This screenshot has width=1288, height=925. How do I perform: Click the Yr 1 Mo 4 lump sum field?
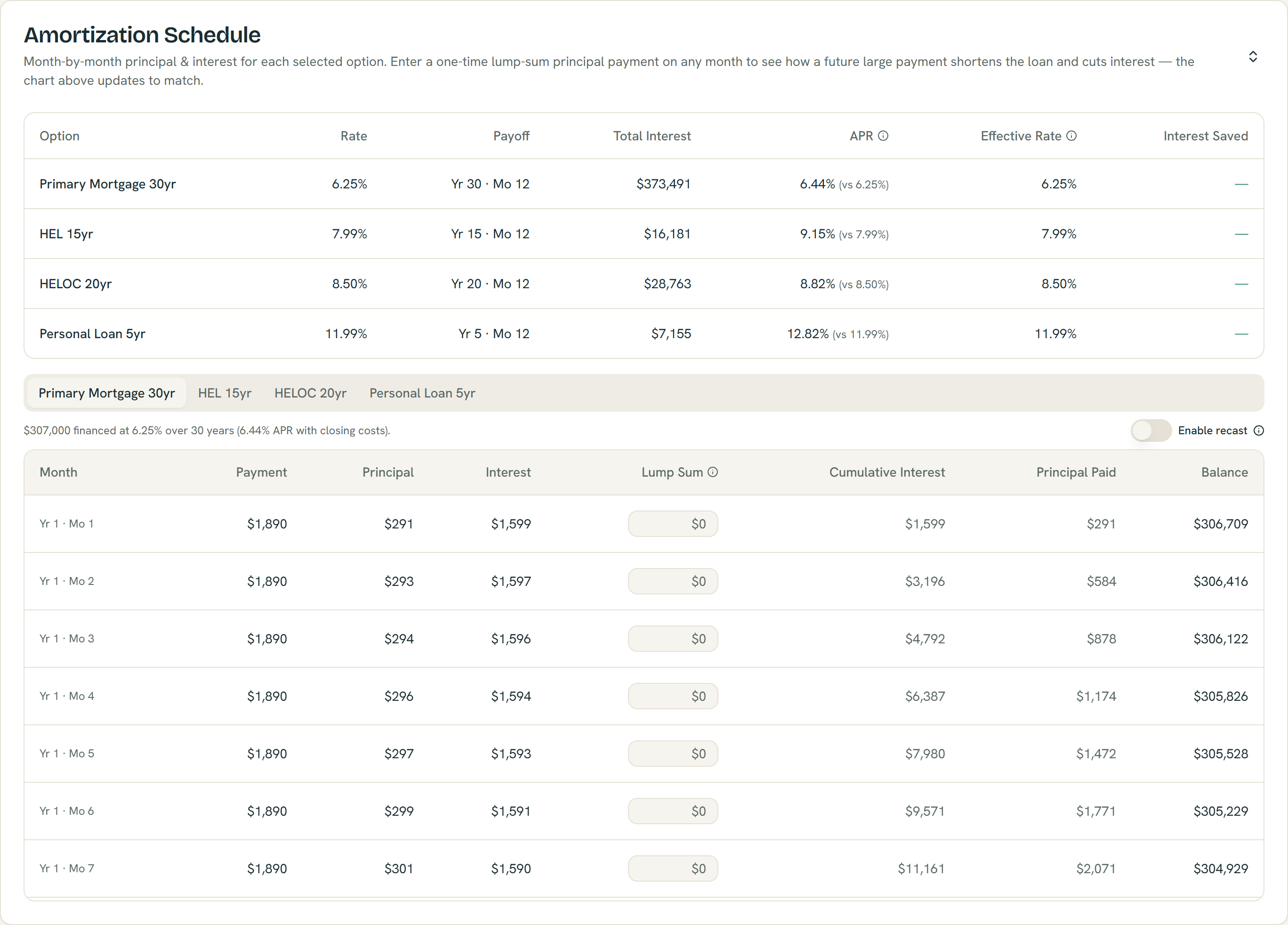[x=673, y=696]
